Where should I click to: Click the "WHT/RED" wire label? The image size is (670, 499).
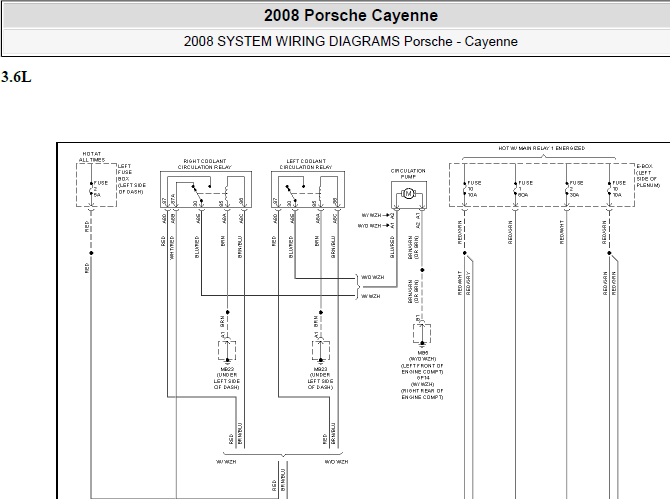[x=172, y=247]
